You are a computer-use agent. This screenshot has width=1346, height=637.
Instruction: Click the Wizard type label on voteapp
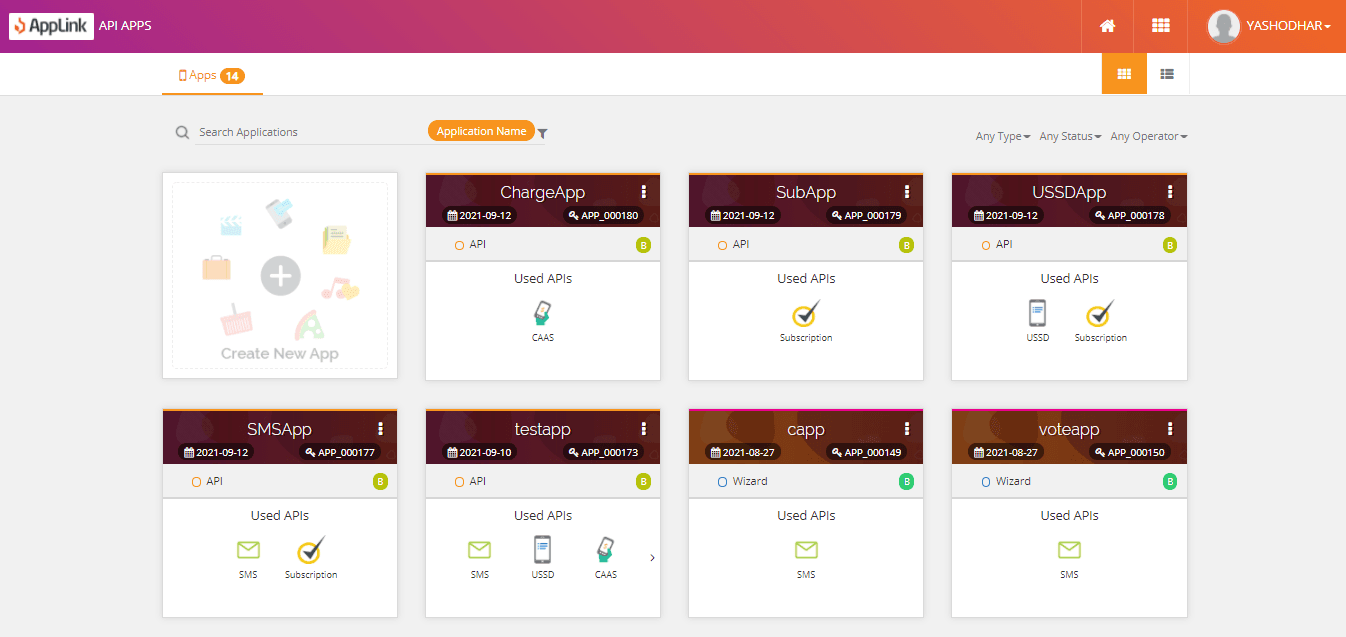(1013, 482)
